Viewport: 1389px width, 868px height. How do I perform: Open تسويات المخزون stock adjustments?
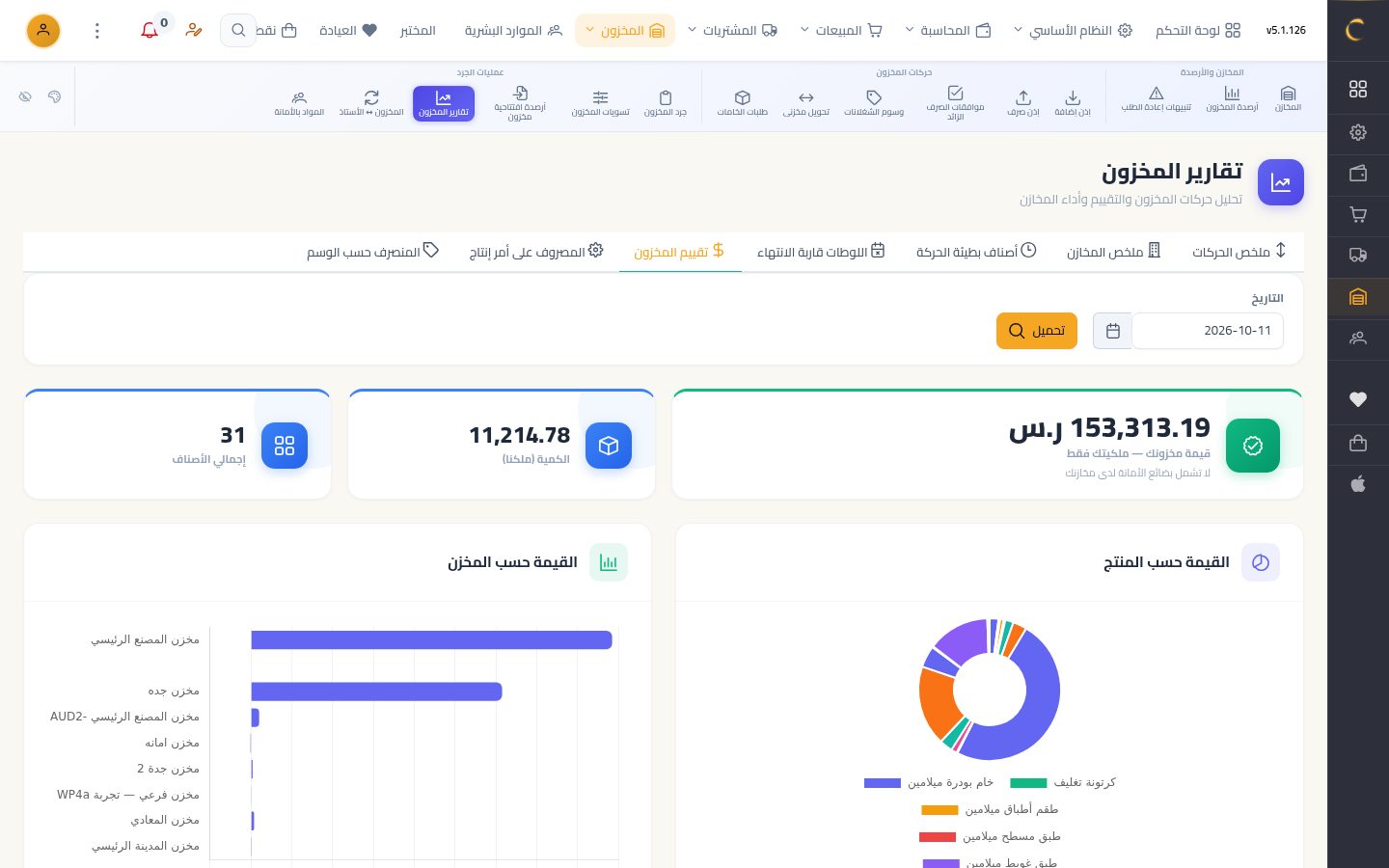(600, 103)
